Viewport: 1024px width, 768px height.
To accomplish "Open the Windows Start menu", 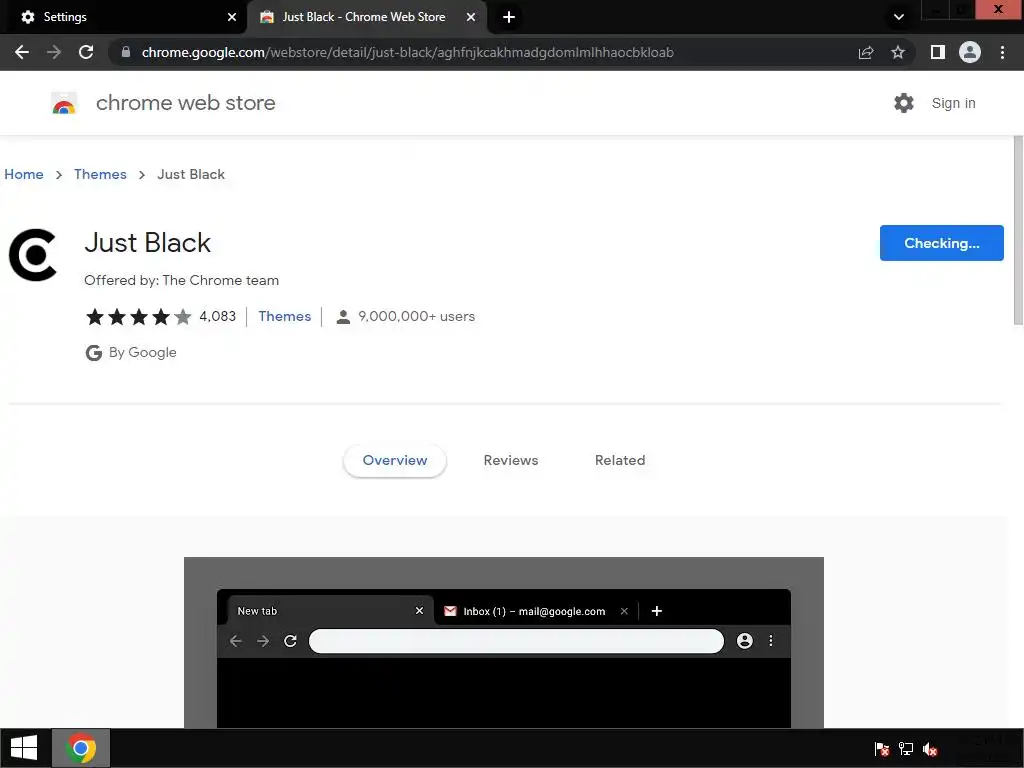I will click(x=24, y=748).
